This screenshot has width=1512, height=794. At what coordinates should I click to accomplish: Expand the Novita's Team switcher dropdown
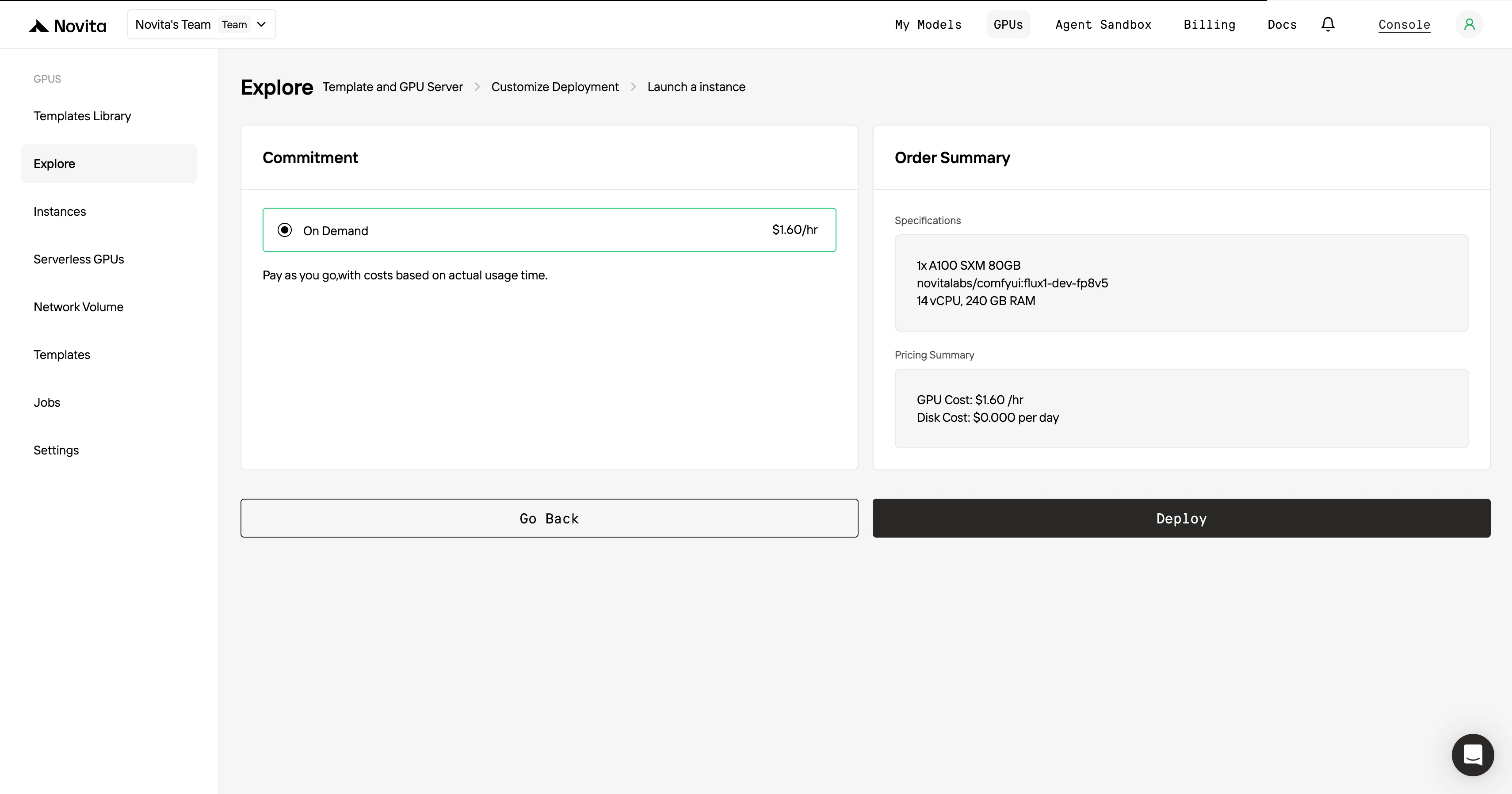pos(201,24)
